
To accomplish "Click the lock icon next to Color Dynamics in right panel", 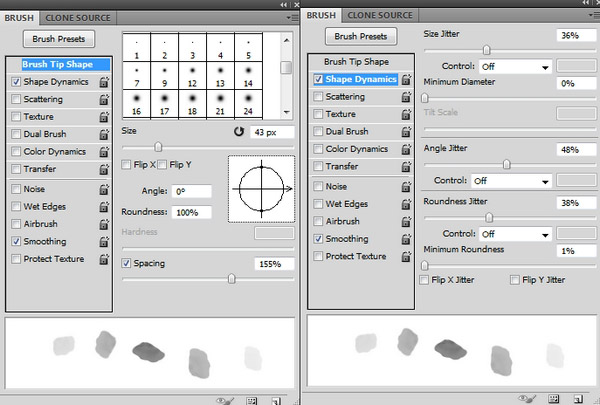I will [406, 149].
